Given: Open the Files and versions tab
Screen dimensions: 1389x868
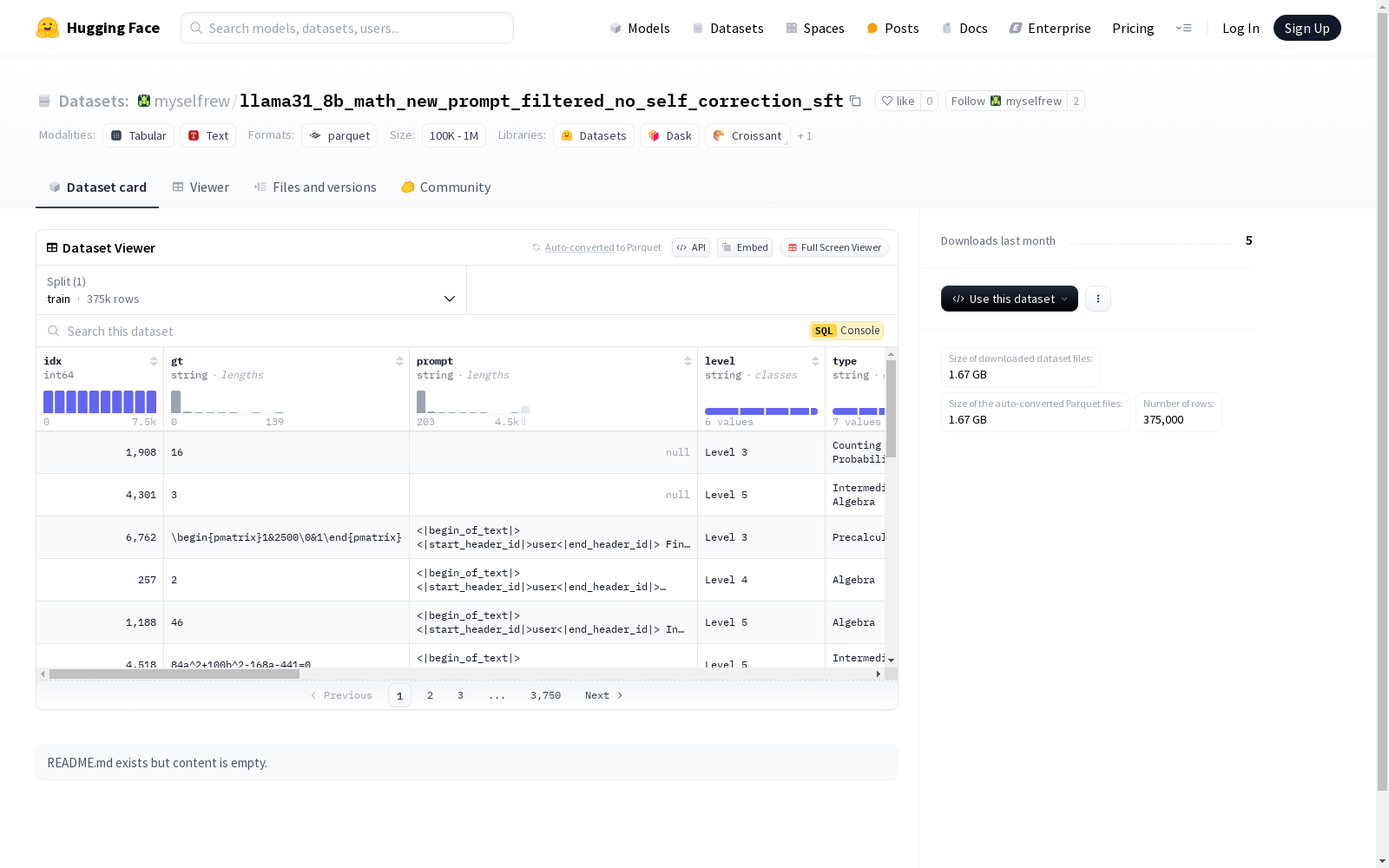Looking at the screenshot, I should tap(315, 187).
